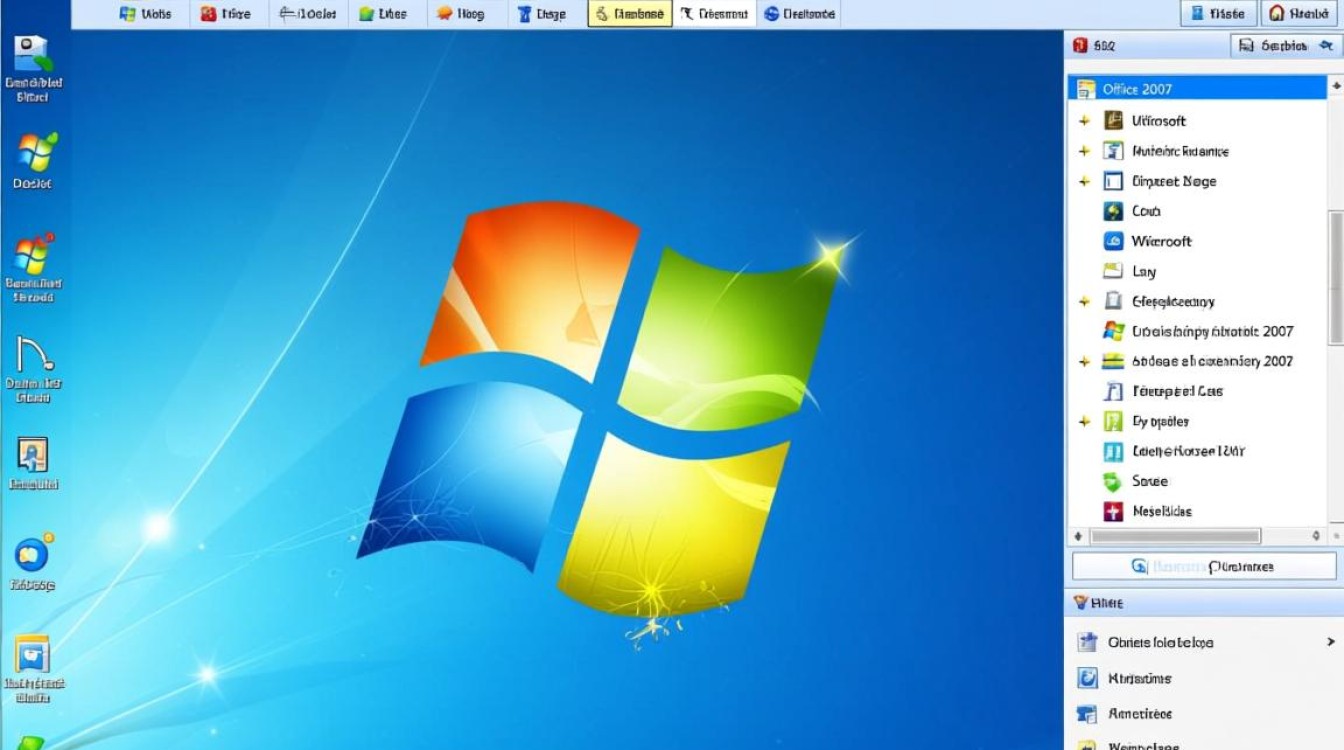Open the submenu arrow on first lower list row
The image size is (1344, 750).
coord(1331,642)
